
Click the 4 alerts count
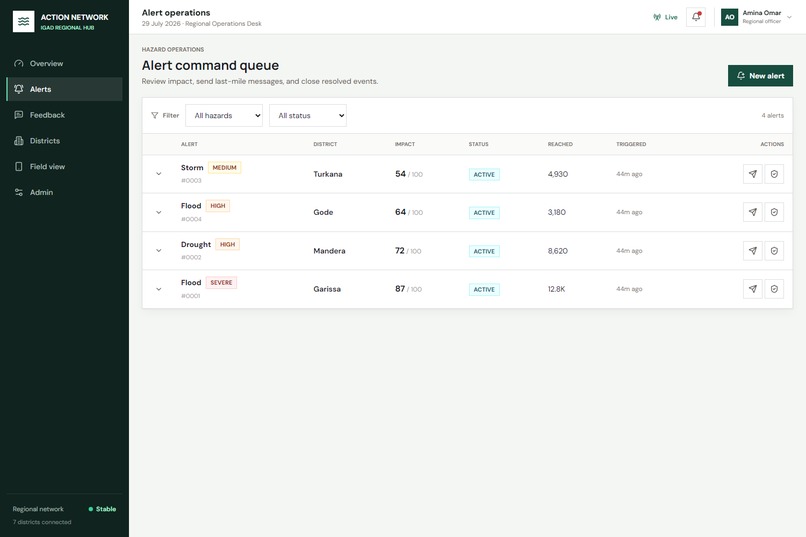773,116
